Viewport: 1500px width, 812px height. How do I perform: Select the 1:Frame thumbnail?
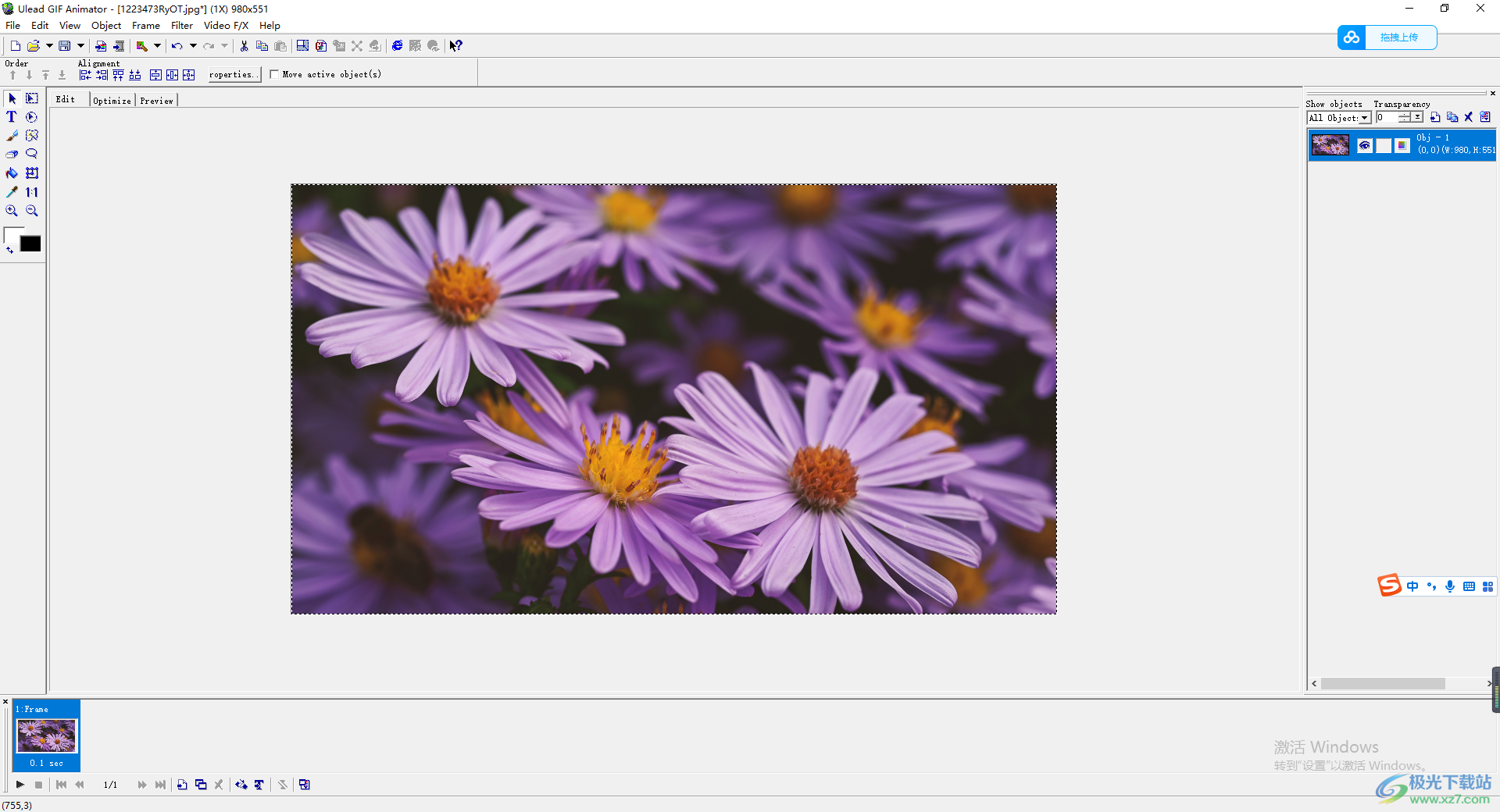tap(47, 735)
